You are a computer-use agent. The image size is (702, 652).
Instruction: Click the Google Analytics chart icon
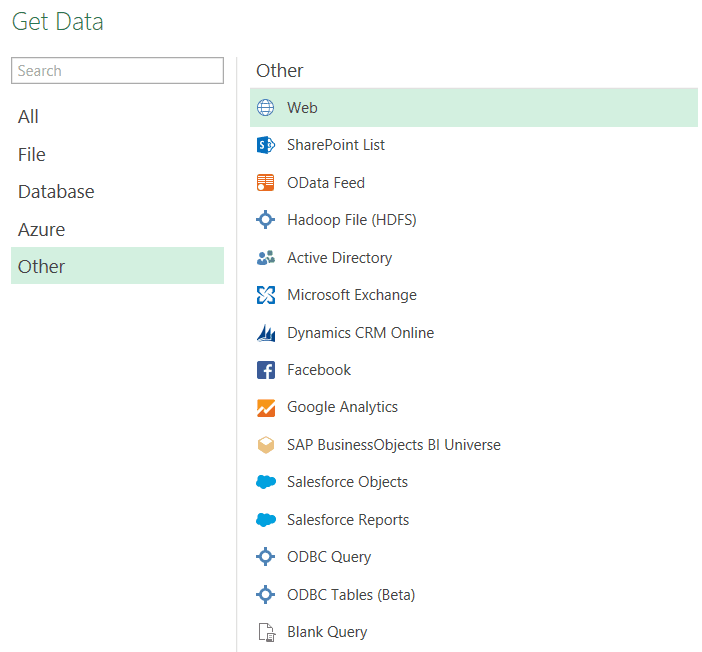(x=265, y=408)
